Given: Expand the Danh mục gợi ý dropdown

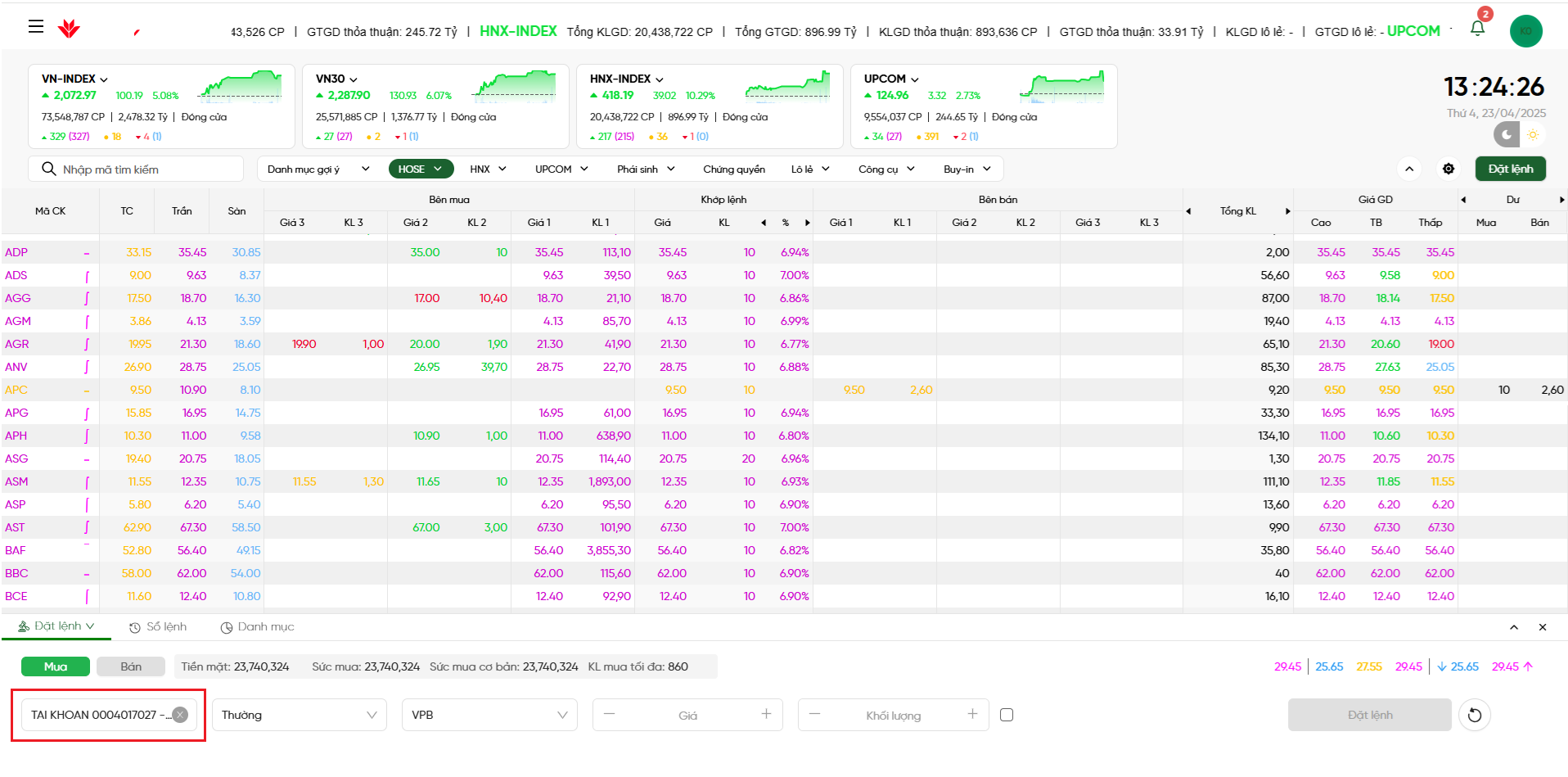Looking at the screenshot, I should pos(318,169).
